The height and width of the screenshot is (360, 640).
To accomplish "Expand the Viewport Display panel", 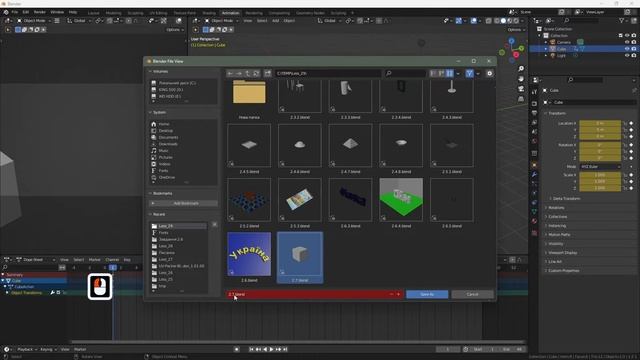I will point(562,253).
